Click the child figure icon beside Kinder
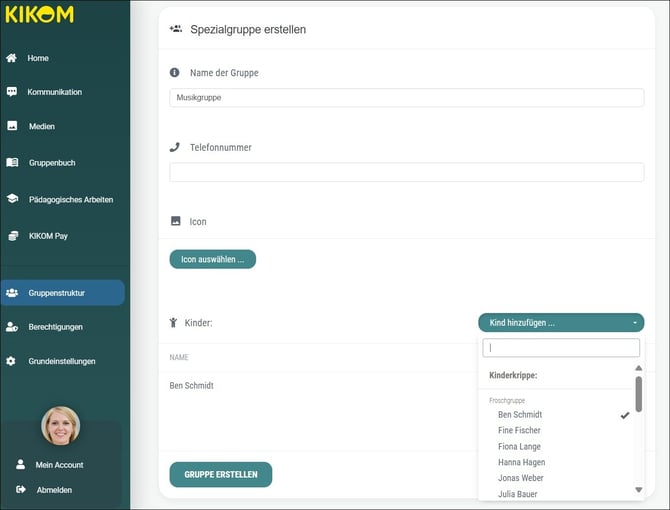This screenshot has width=670, height=510. point(173,322)
